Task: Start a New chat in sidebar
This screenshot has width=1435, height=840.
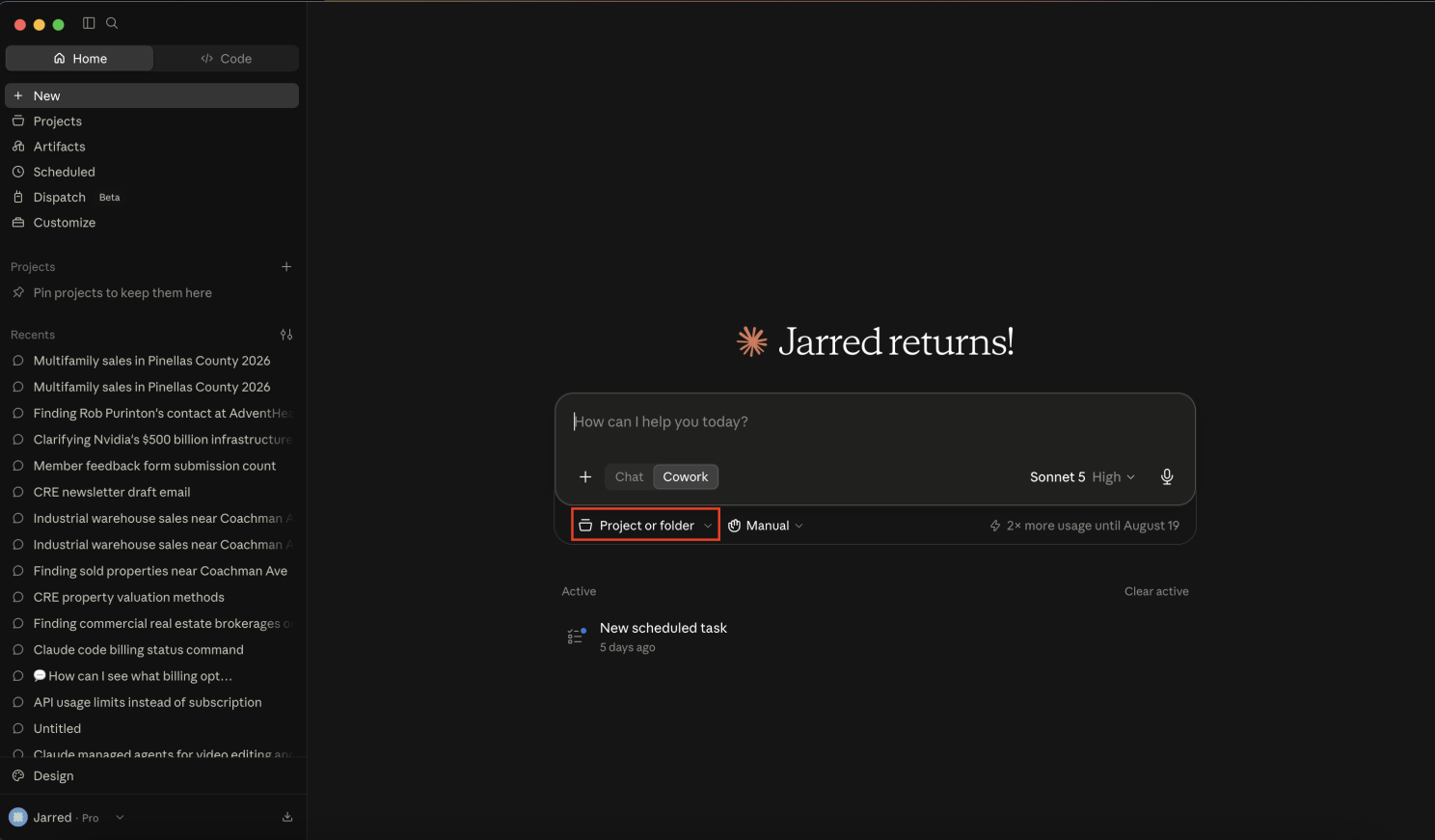Action: point(152,95)
